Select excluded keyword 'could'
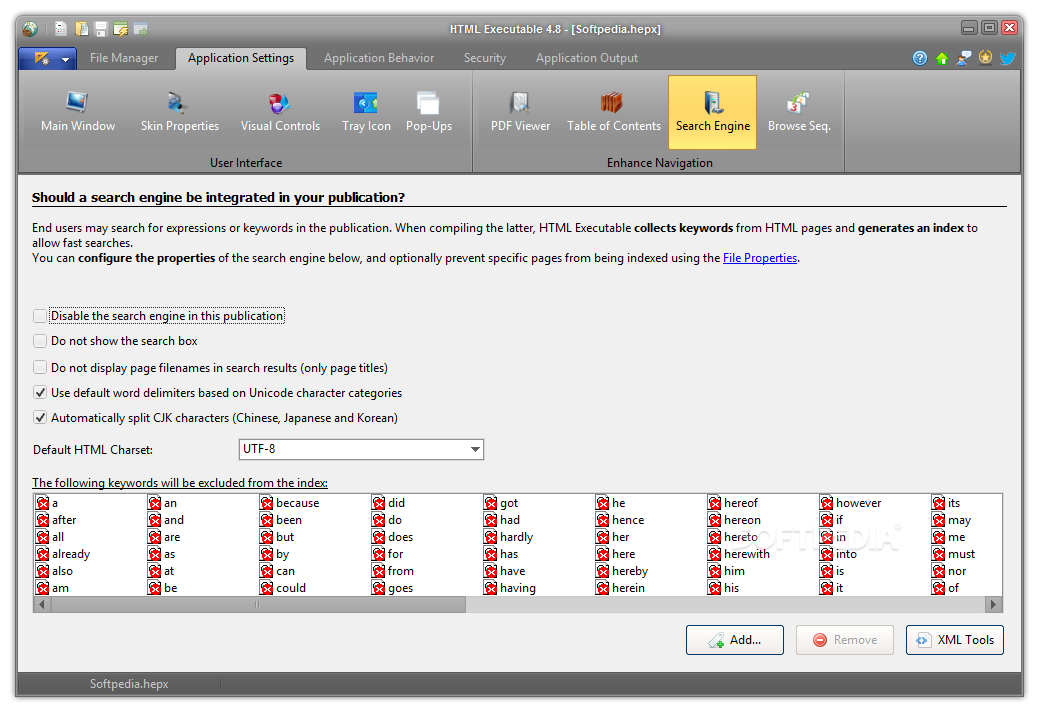 291,588
